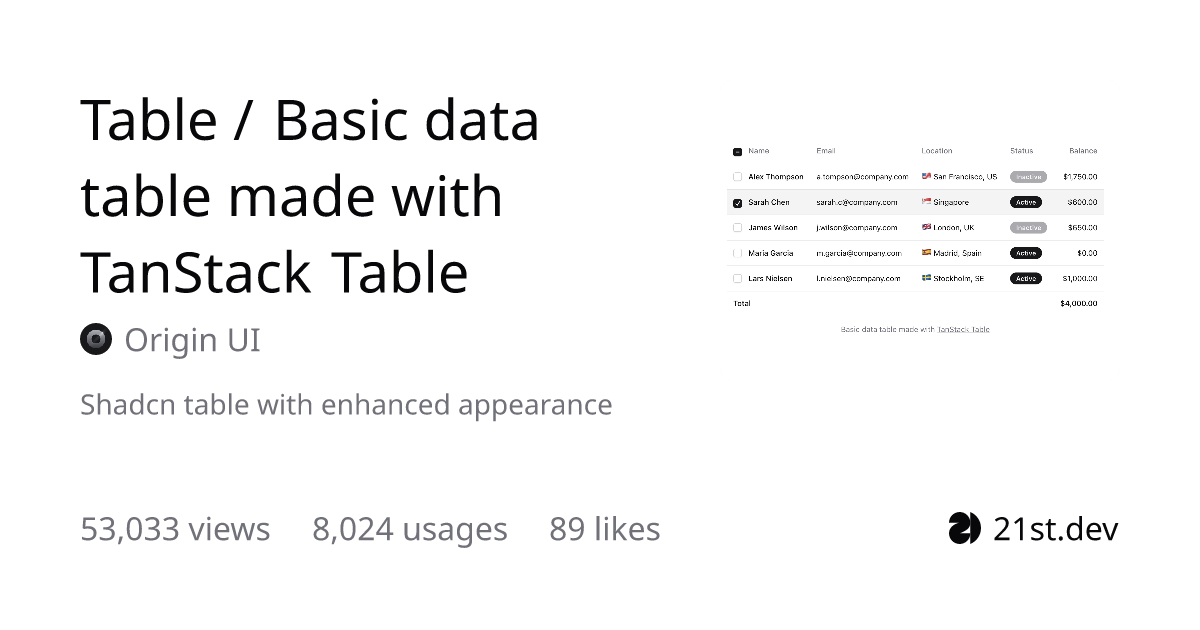Screen dimensions: 1200x630
Task: Click the Spain flag beside Madrid
Action: point(926,253)
